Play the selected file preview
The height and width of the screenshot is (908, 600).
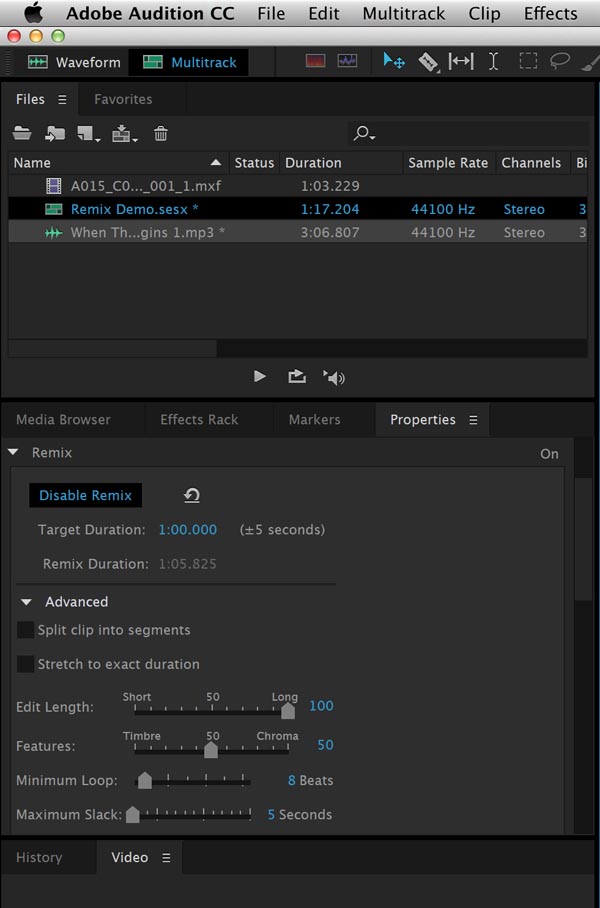(260, 376)
